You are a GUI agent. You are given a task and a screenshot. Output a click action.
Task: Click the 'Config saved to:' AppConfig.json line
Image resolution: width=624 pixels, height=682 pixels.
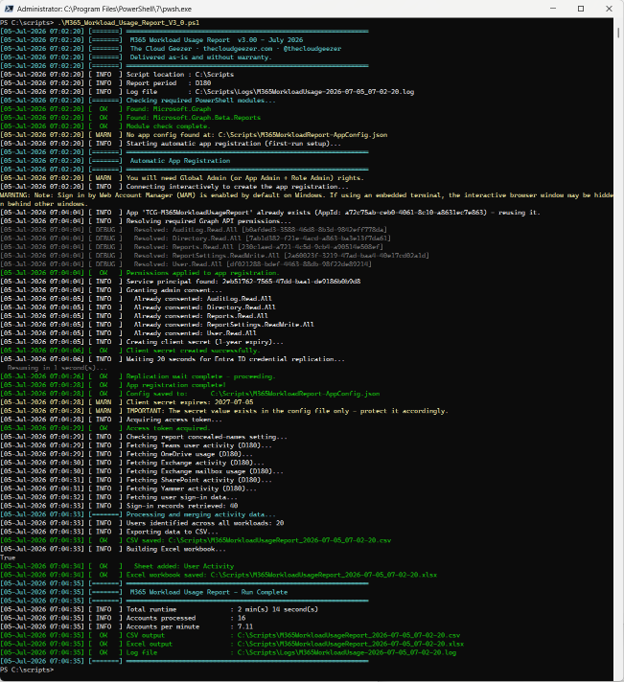coord(253,394)
